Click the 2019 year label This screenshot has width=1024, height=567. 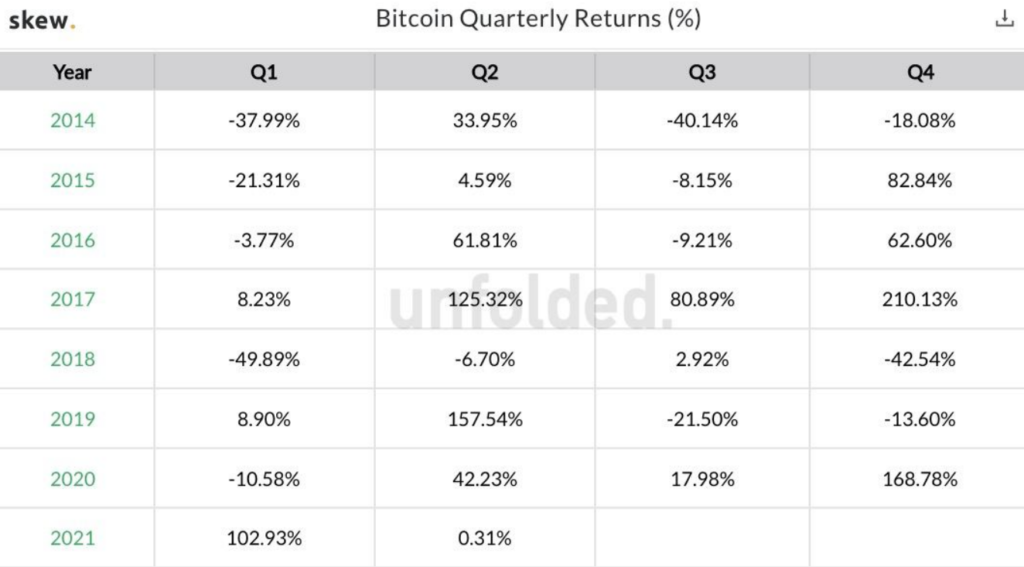[x=73, y=419]
